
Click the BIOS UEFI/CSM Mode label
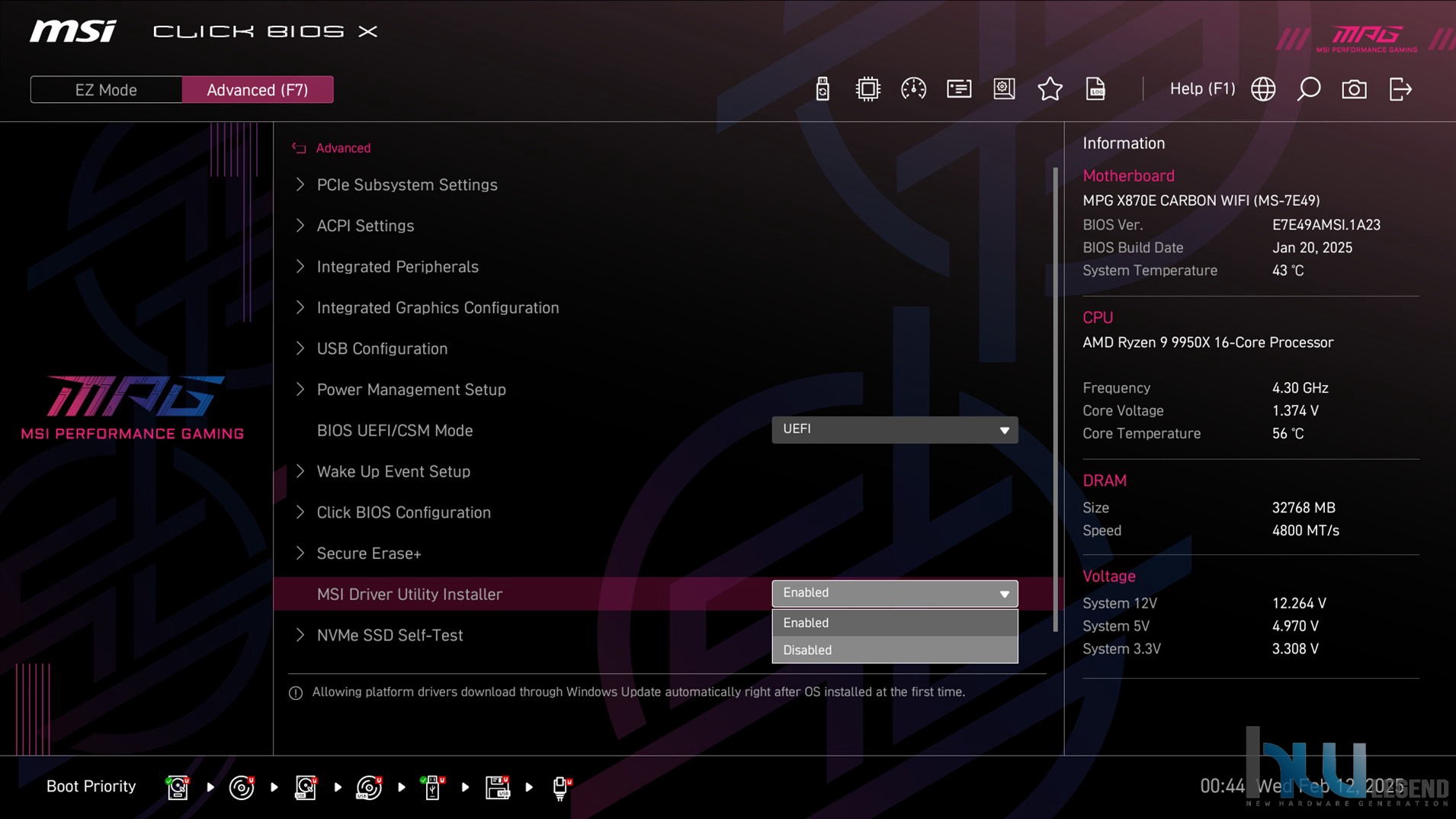[394, 431]
